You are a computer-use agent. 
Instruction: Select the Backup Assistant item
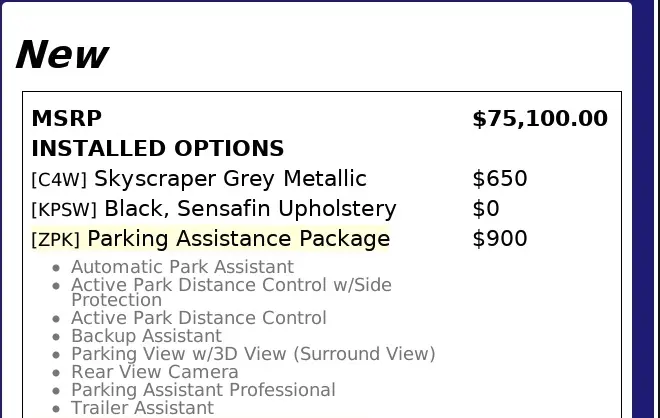(x=146, y=336)
